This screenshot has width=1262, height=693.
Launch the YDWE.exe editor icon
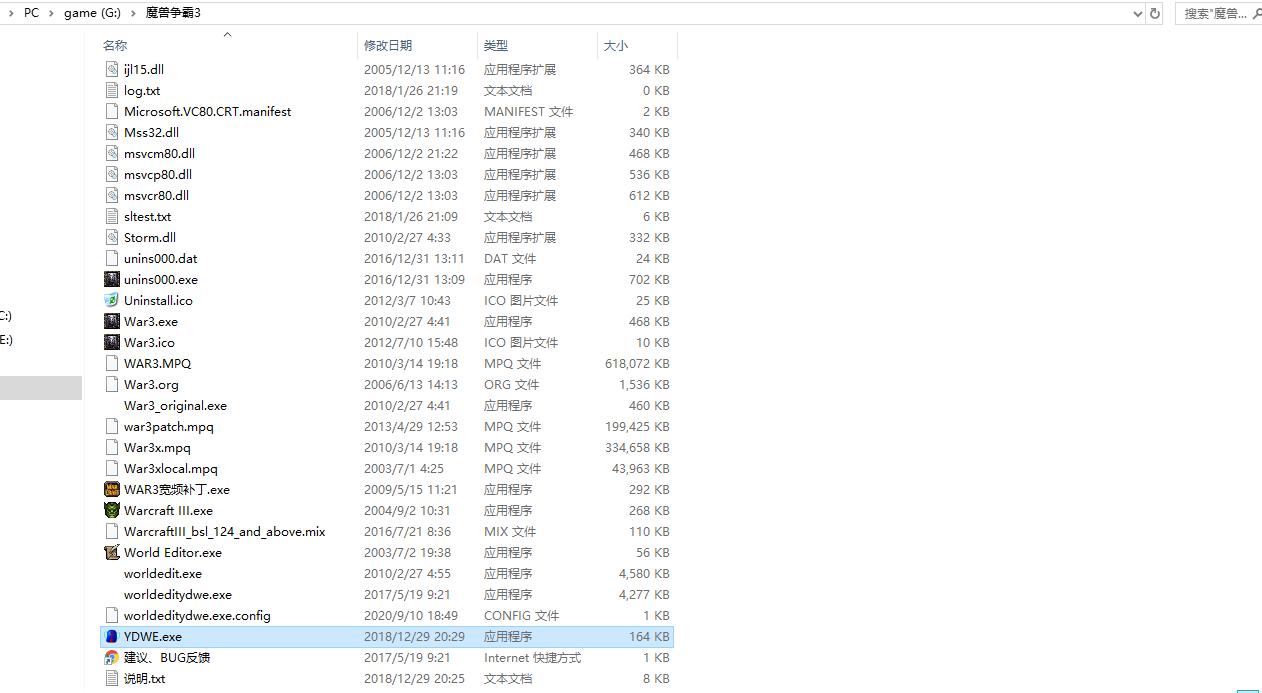pyautogui.click(x=111, y=636)
